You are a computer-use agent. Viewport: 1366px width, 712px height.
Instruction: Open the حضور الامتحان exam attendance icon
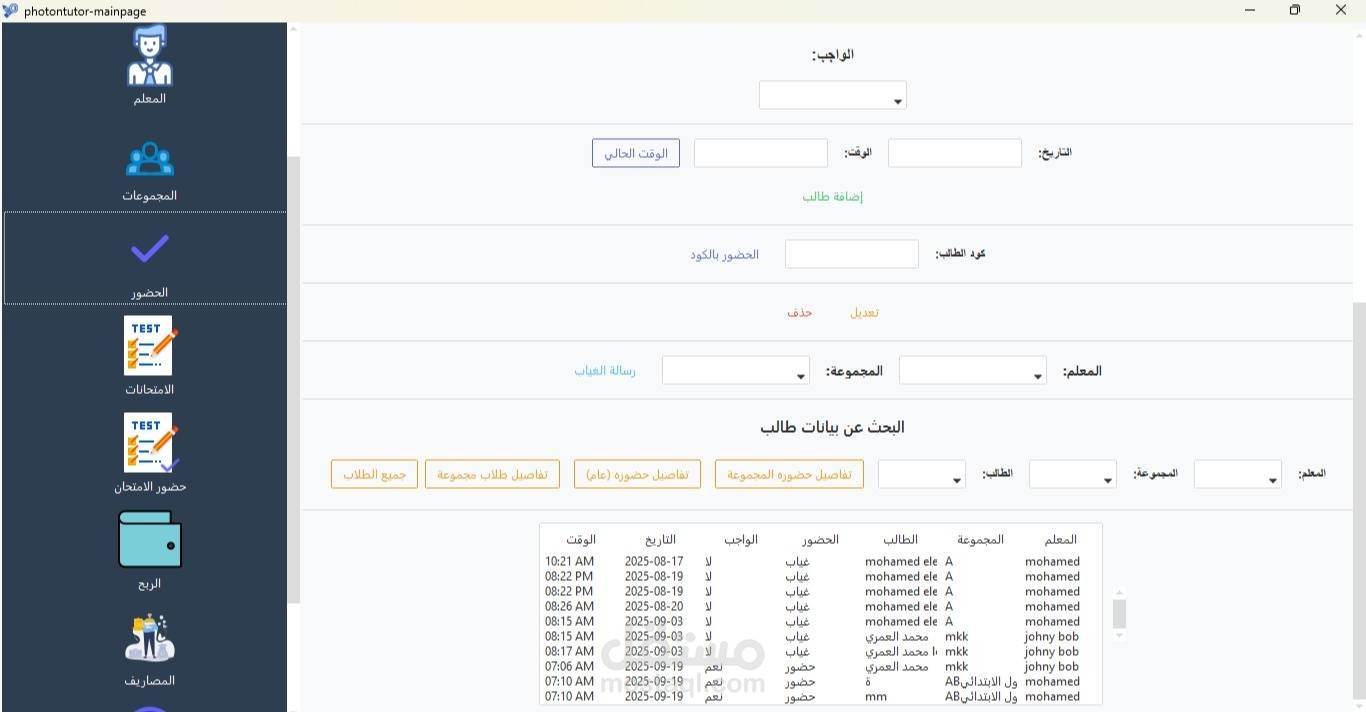coord(150,443)
